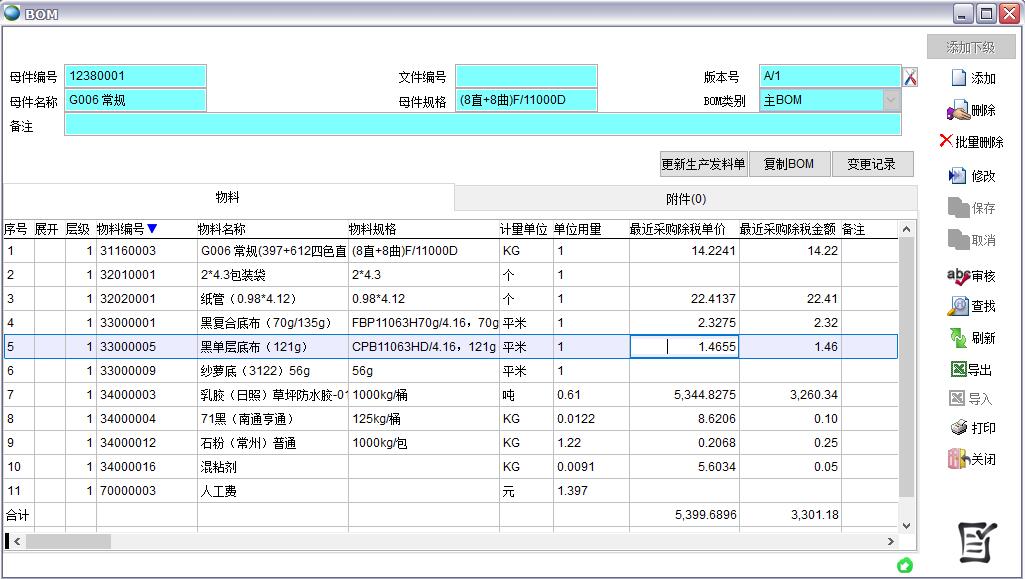Select the 物料 tab

228,198
